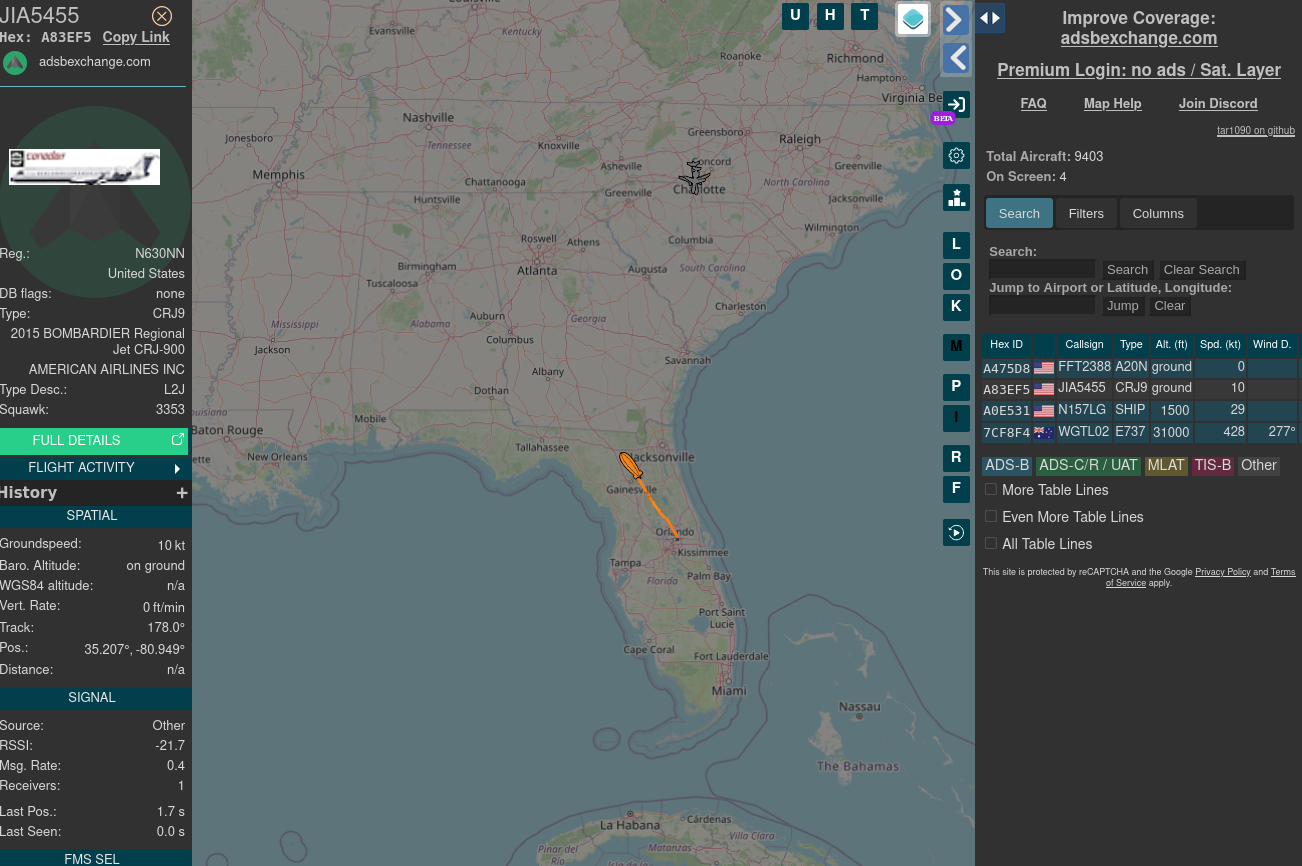
Task: Toggle the L map option
Action: [956, 245]
